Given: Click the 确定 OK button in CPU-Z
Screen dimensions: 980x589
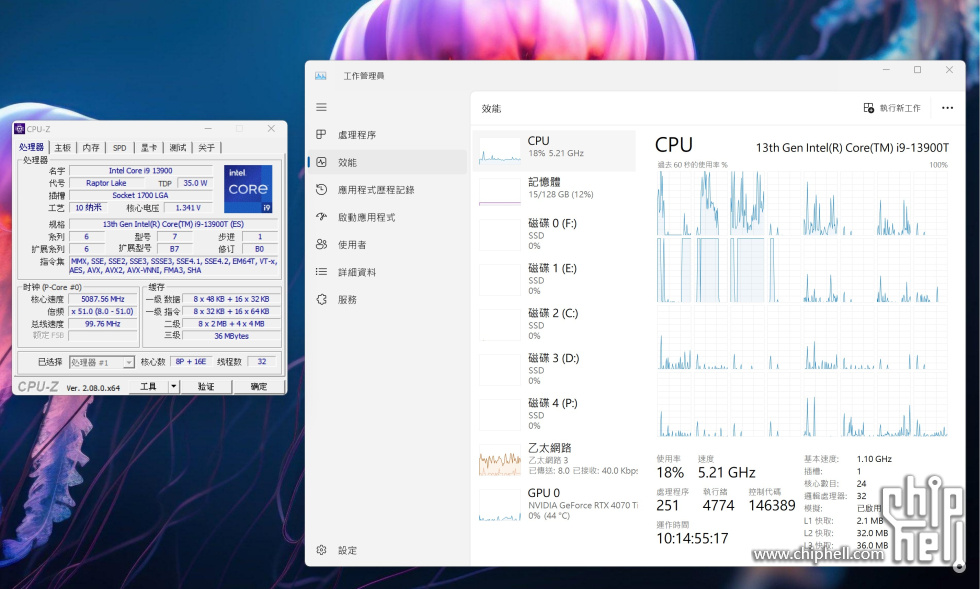Looking at the screenshot, I should pos(259,386).
